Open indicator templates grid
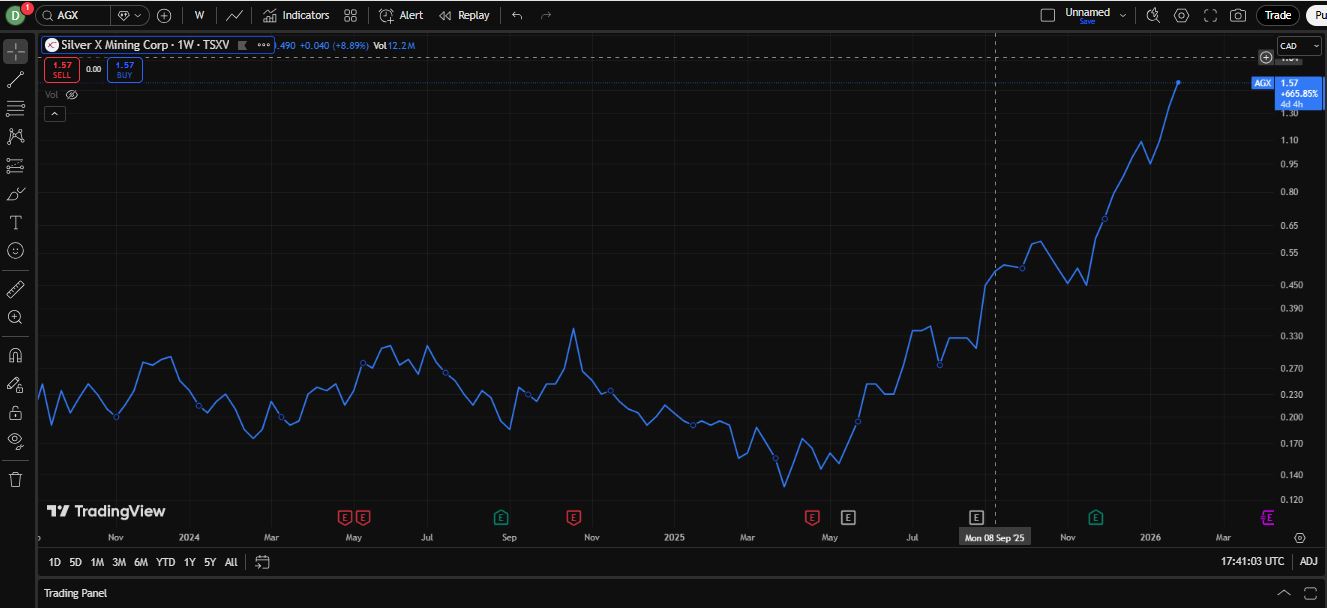The width and height of the screenshot is (1327, 608). point(350,15)
